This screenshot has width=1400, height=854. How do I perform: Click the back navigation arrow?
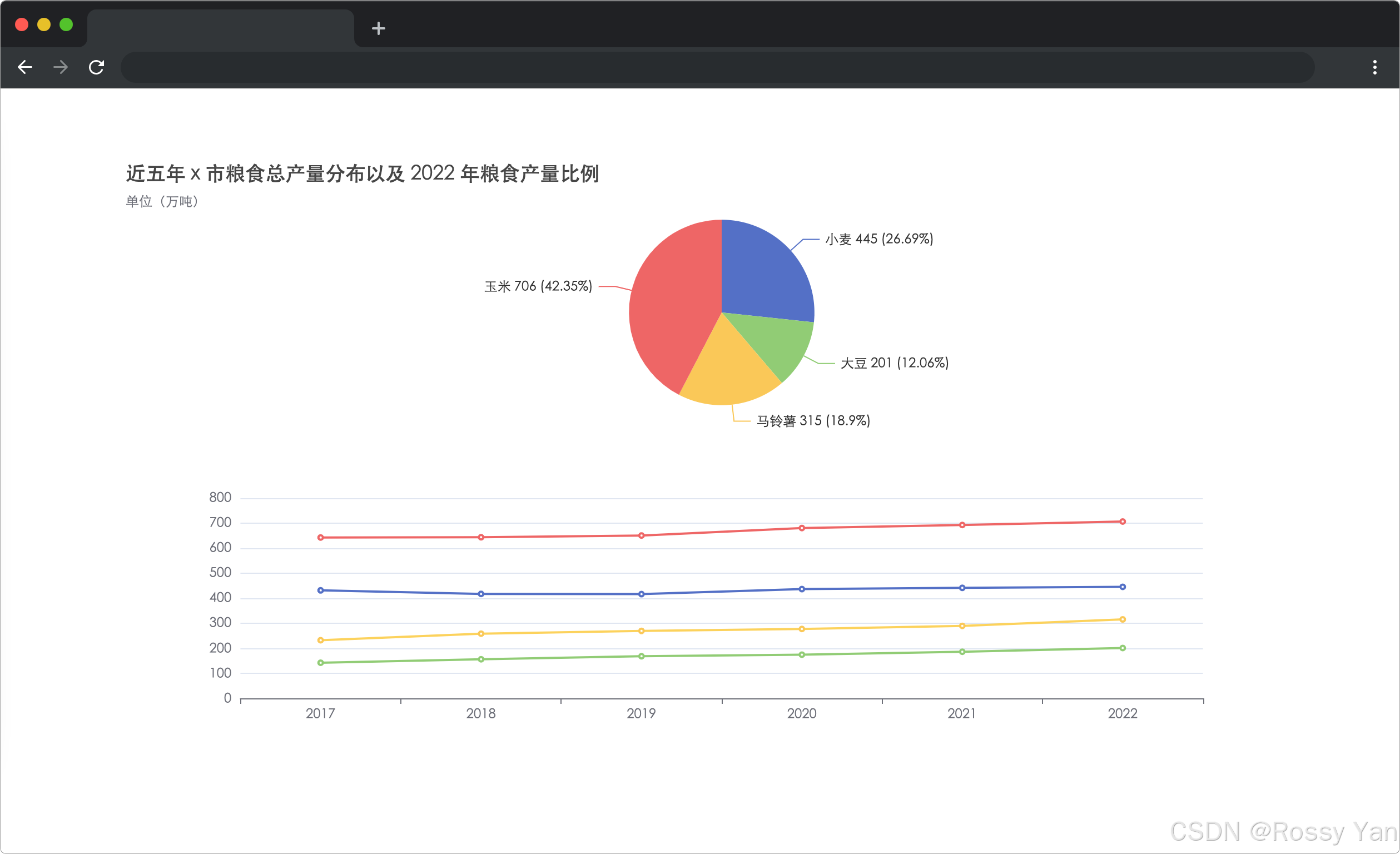point(25,67)
